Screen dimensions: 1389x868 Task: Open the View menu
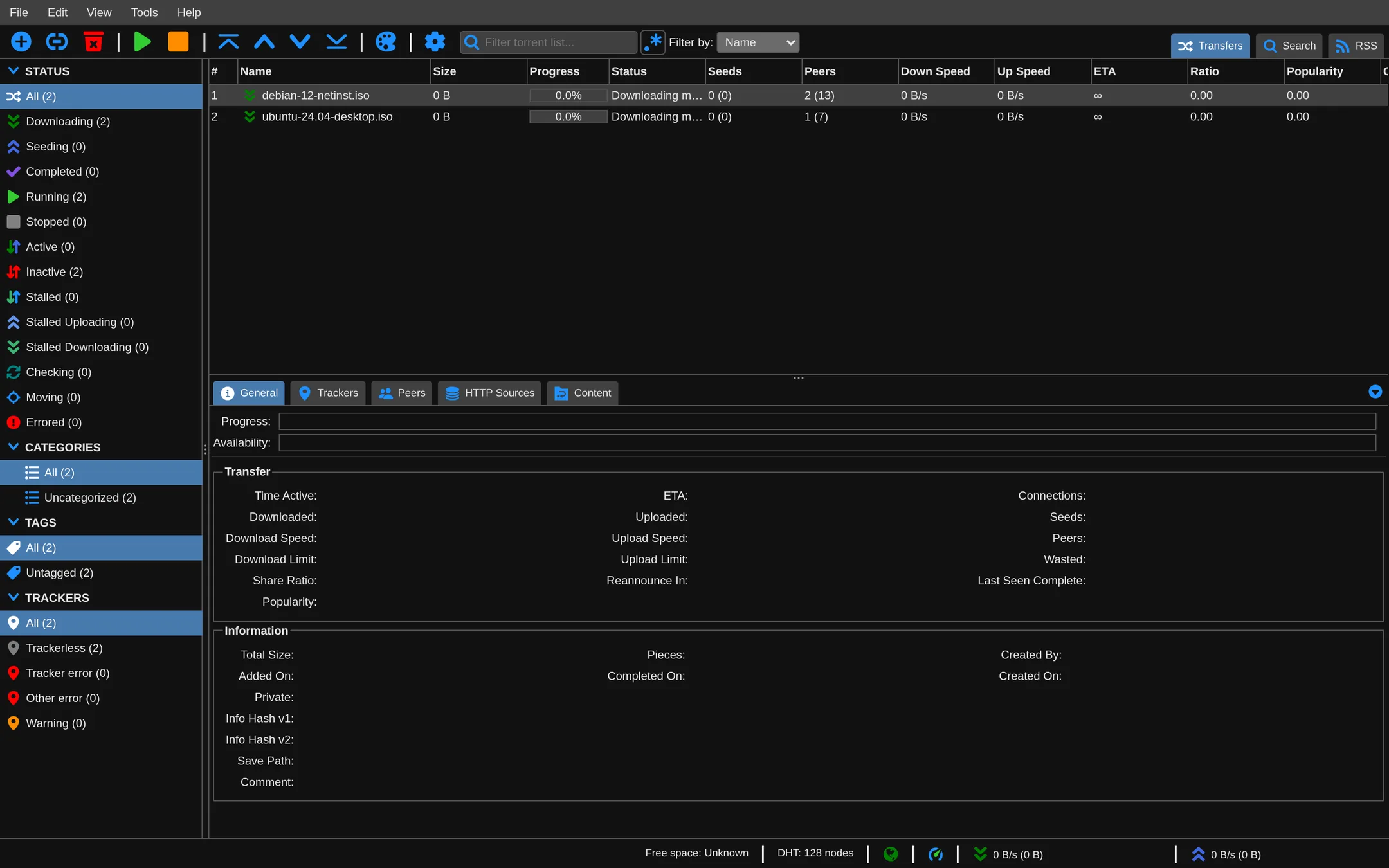(99, 12)
